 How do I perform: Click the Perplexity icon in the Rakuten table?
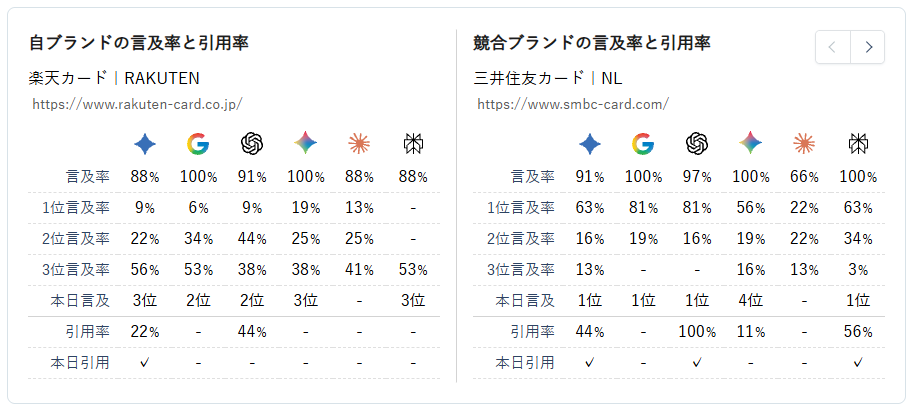[413, 144]
